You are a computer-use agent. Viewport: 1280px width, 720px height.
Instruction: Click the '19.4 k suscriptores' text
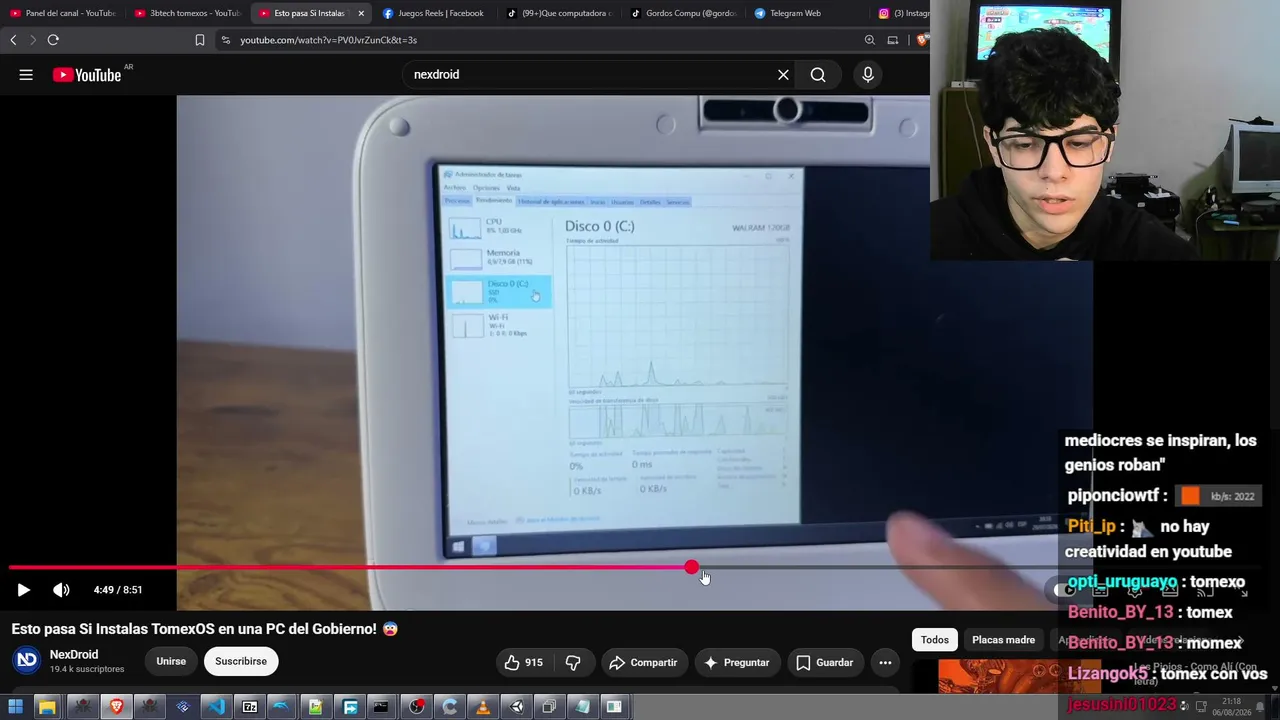click(87, 669)
